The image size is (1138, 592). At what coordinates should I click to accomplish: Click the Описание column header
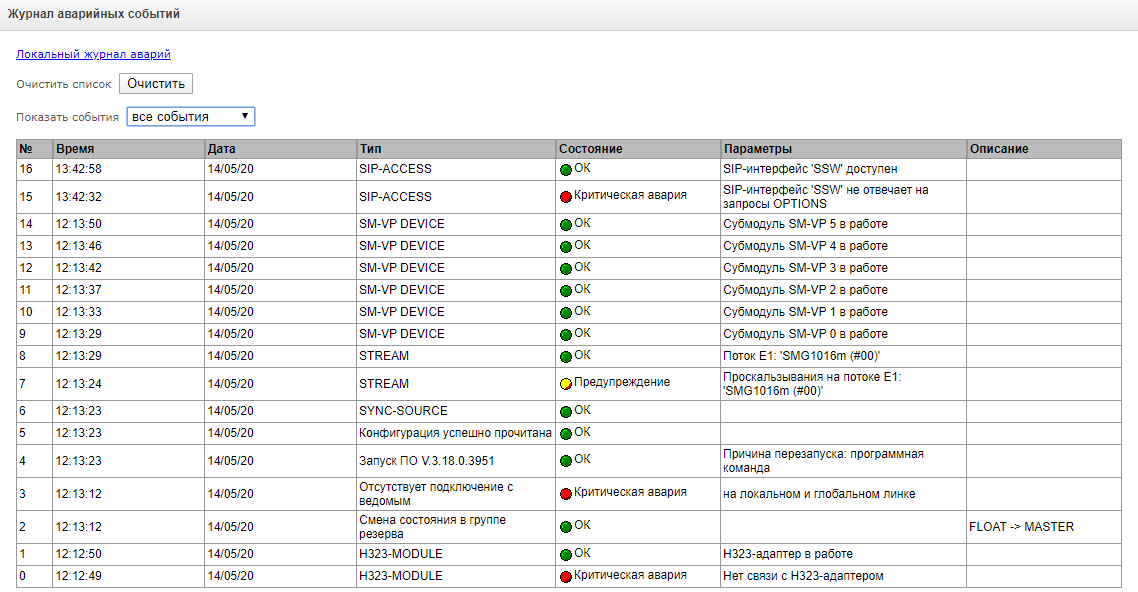[x=1044, y=149]
